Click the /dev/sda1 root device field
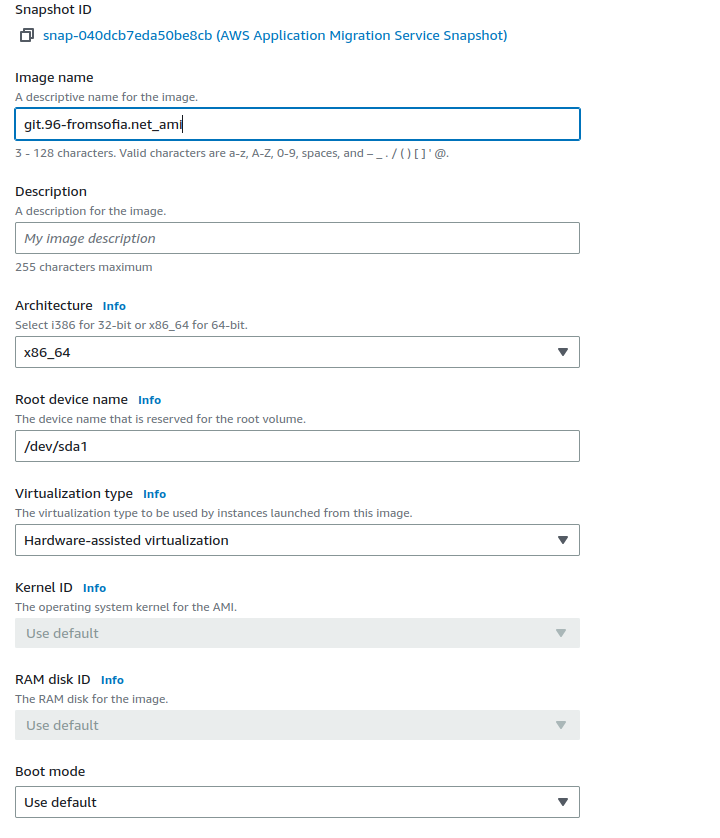The image size is (720, 838). tap(297, 446)
